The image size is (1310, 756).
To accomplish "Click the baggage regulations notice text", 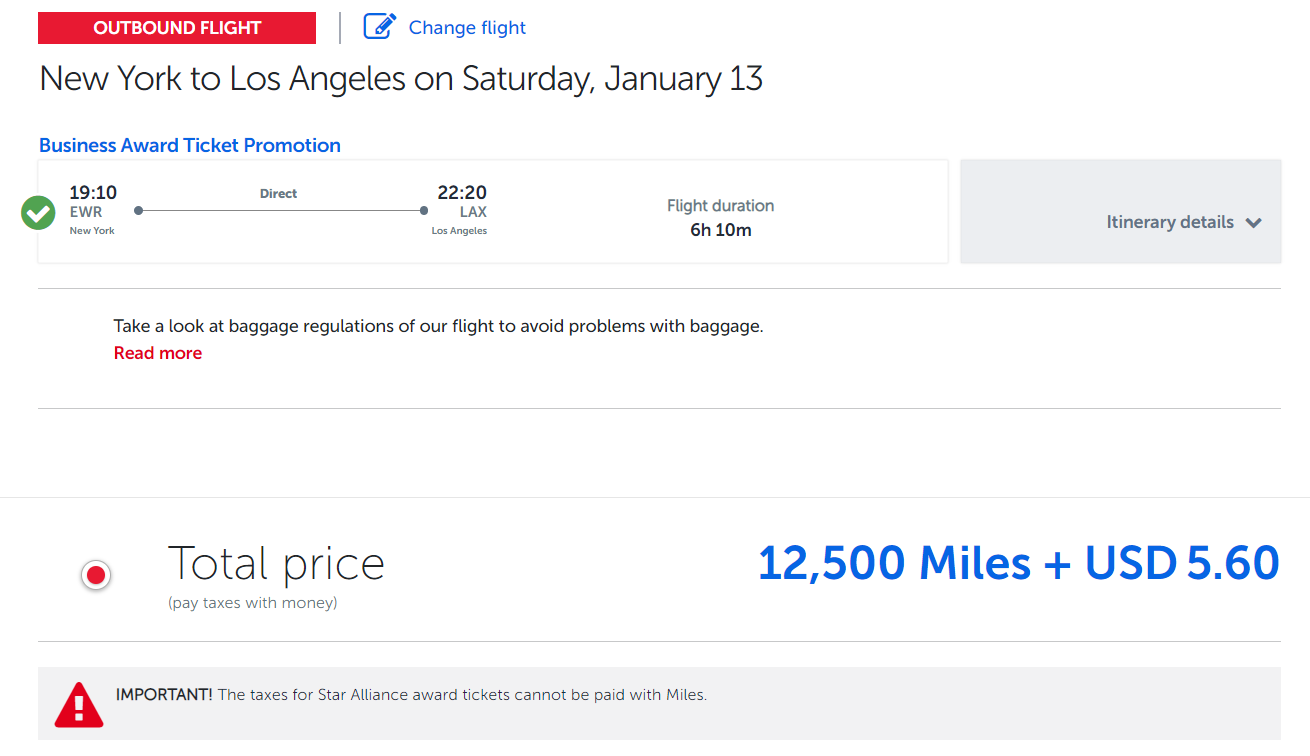I will point(438,326).
